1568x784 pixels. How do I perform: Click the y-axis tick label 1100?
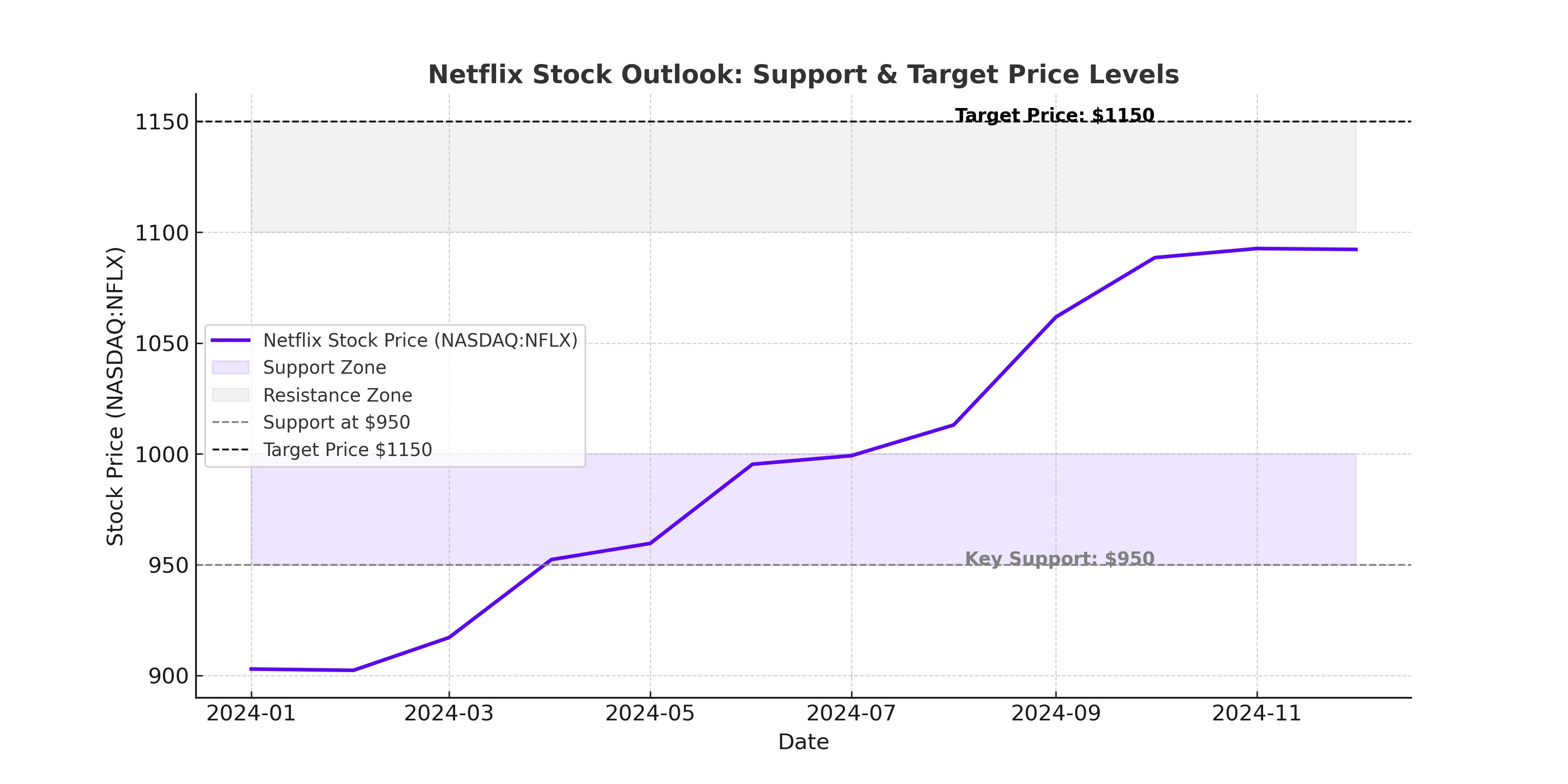(x=162, y=233)
